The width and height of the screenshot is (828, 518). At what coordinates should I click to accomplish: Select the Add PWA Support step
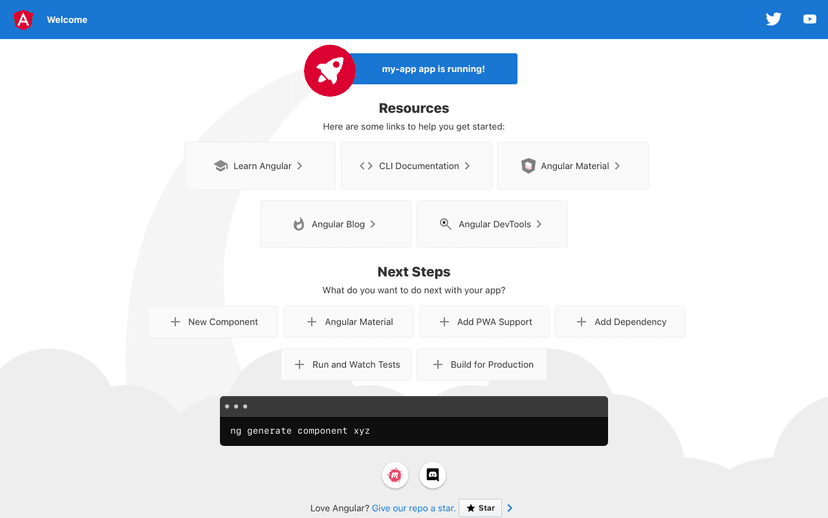tap(484, 322)
